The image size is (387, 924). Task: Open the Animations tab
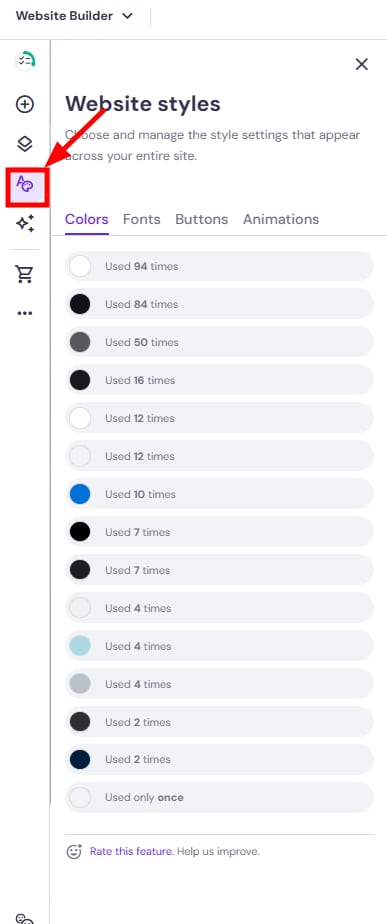[281, 219]
